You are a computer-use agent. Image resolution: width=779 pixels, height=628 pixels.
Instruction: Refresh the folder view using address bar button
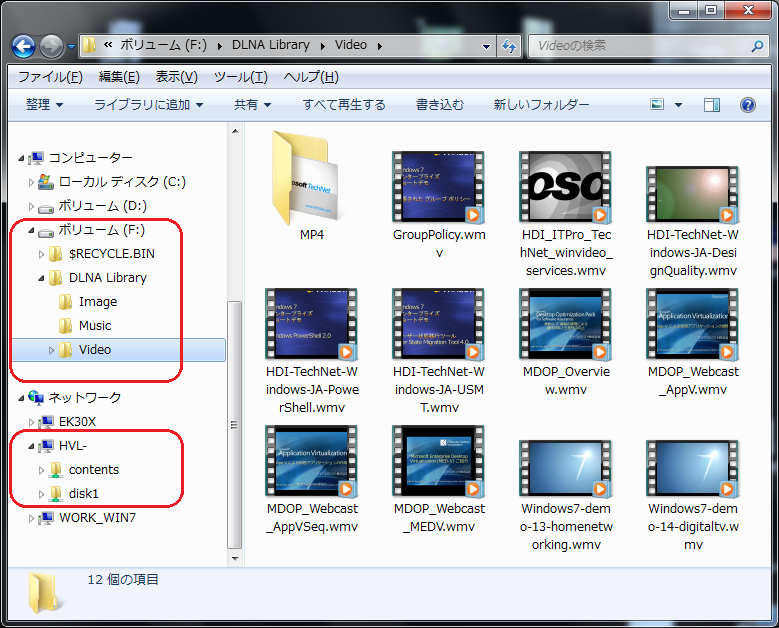pyautogui.click(x=509, y=46)
